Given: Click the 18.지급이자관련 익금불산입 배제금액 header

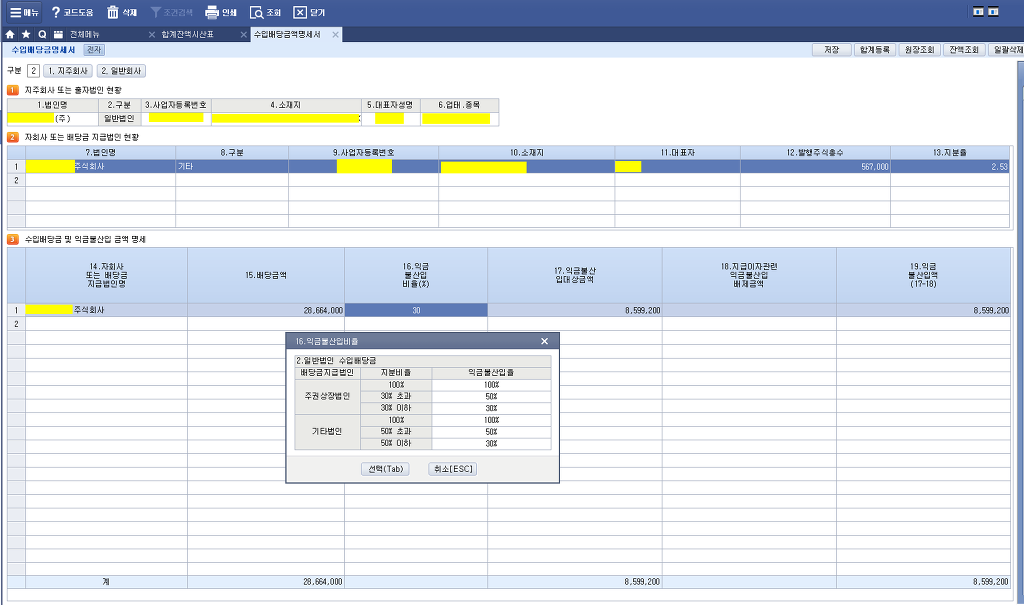Looking at the screenshot, I should (749, 275).
